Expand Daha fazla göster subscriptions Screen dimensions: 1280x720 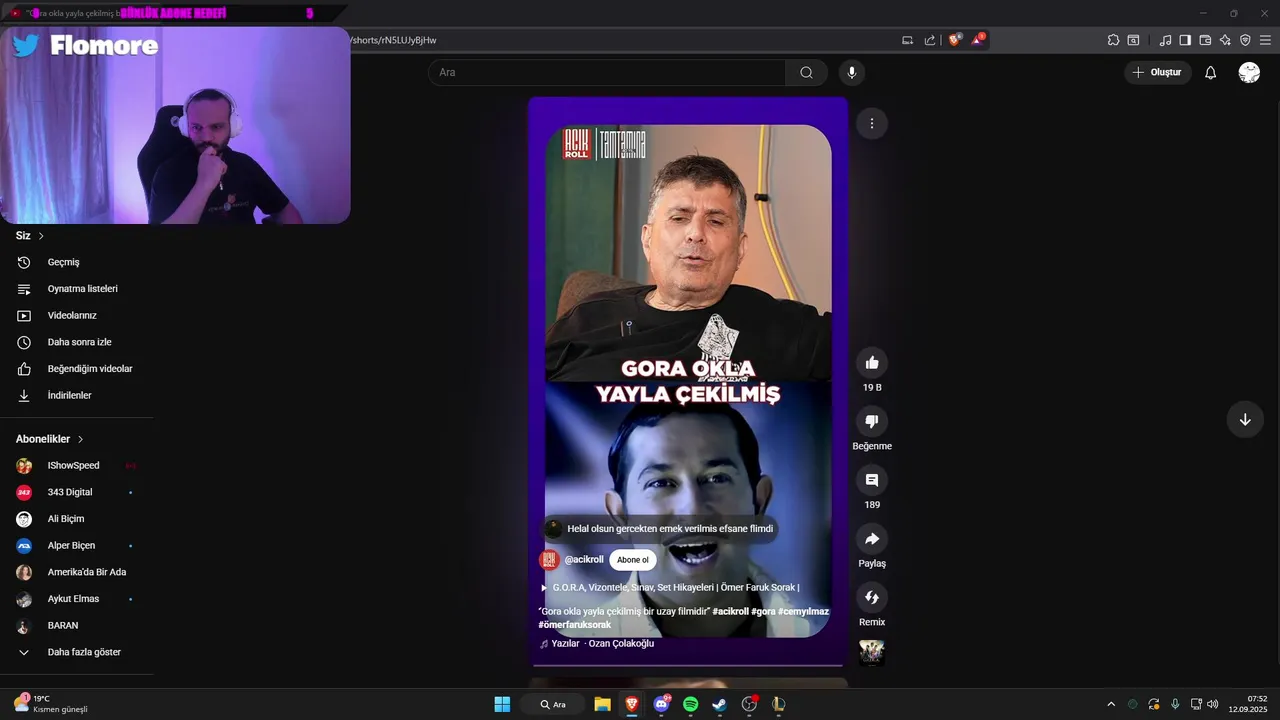[x=77, y=652]
